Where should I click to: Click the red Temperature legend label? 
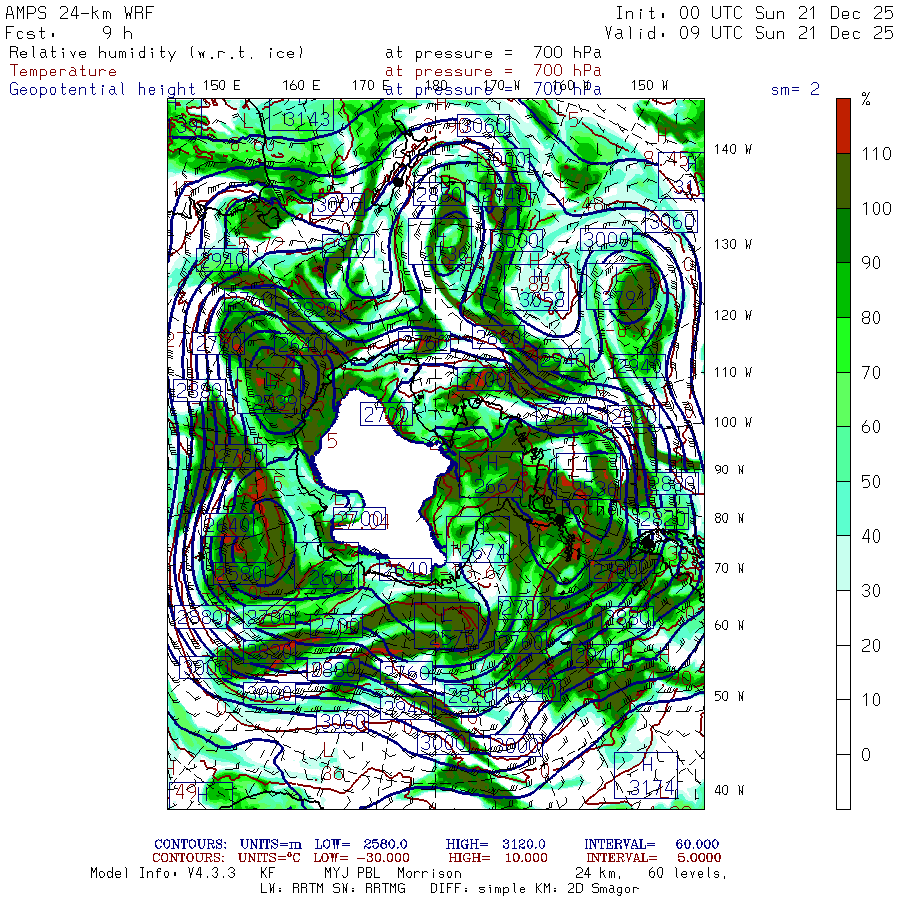(x=63, y=71)
